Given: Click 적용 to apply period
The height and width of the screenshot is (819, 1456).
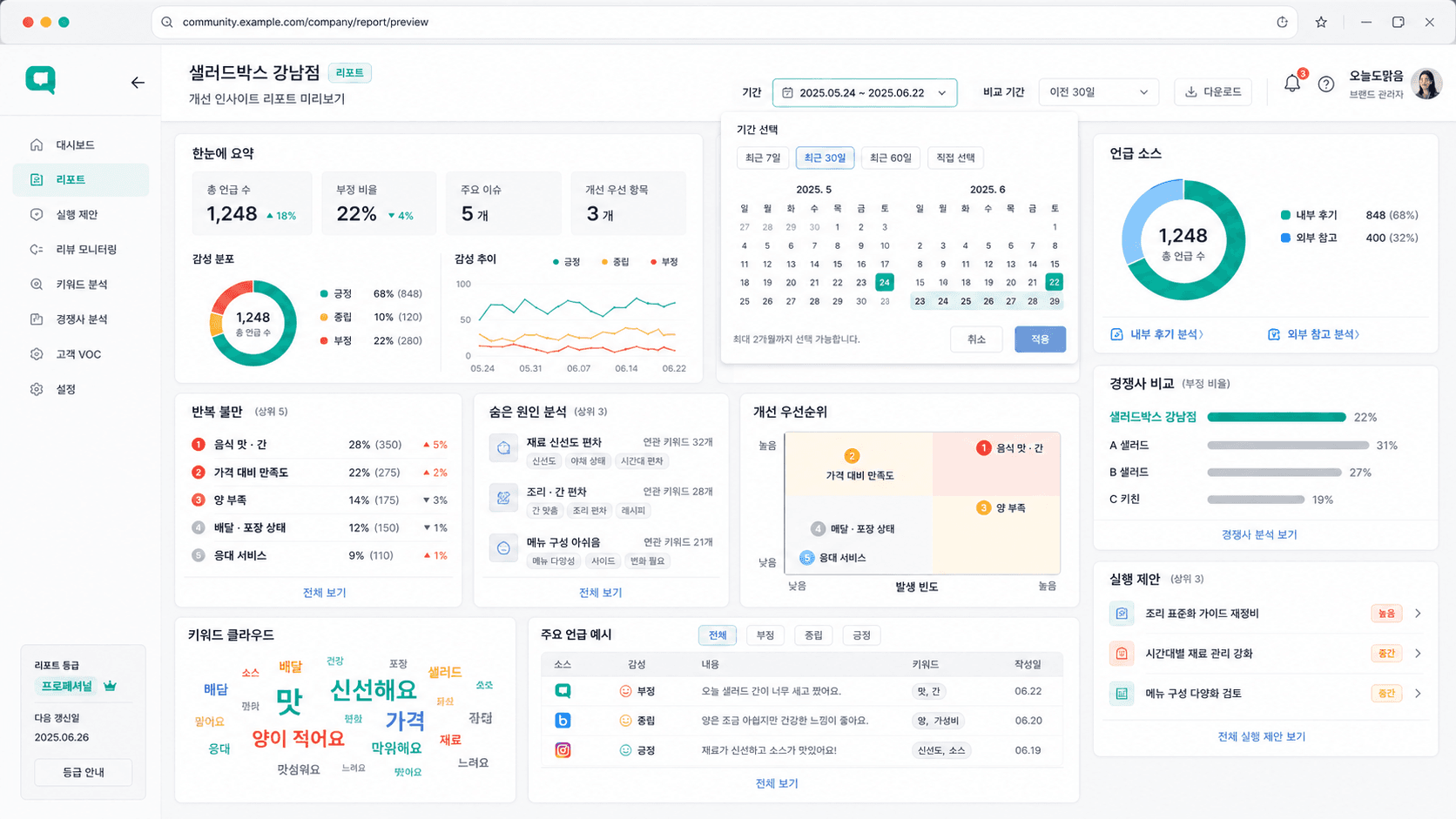Looking at the screenshot, I should 1040,339.
